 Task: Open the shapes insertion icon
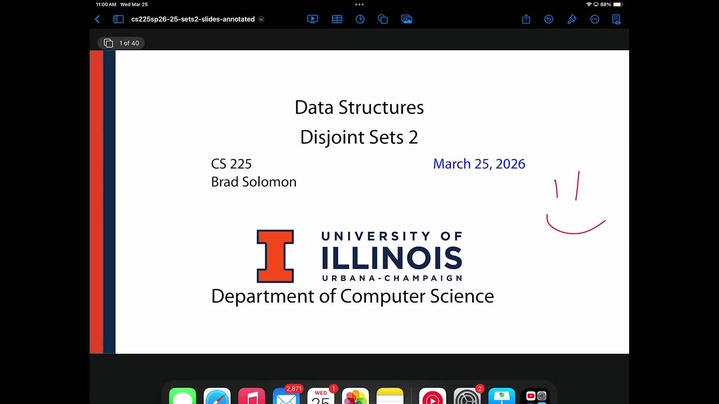(383, 19)
